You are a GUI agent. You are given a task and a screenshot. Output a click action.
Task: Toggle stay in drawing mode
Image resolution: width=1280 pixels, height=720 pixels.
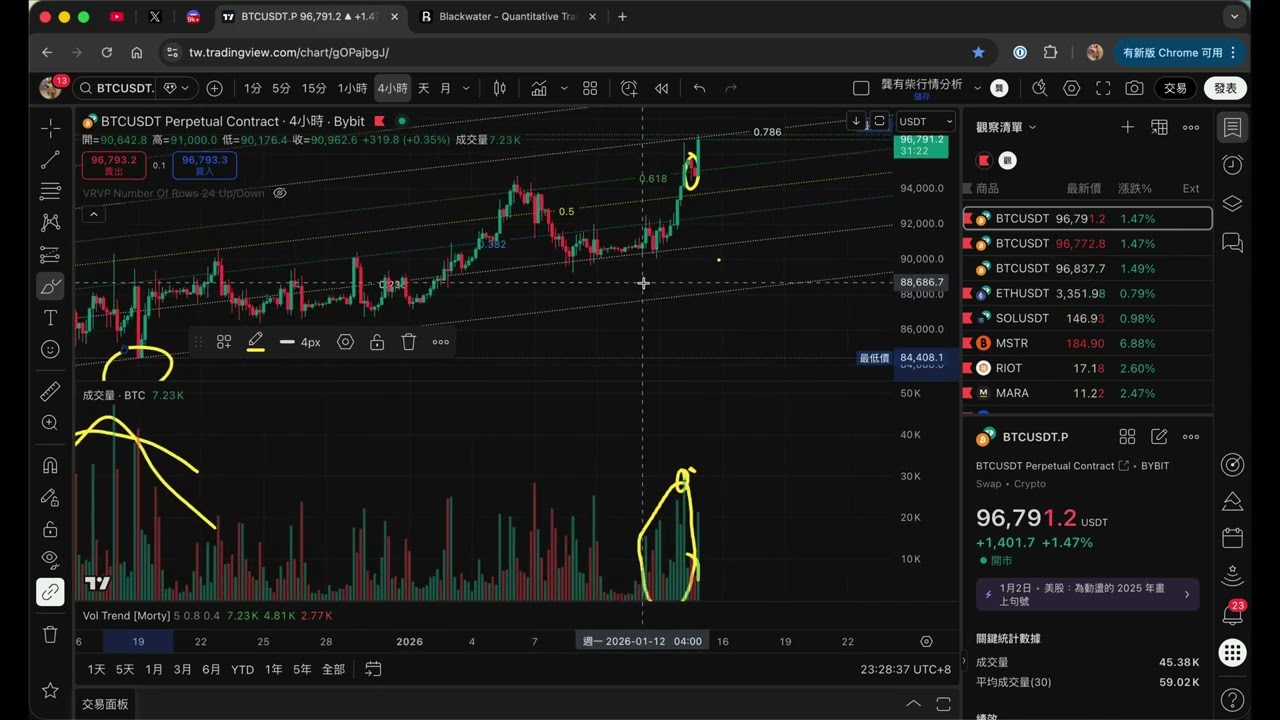50,497
